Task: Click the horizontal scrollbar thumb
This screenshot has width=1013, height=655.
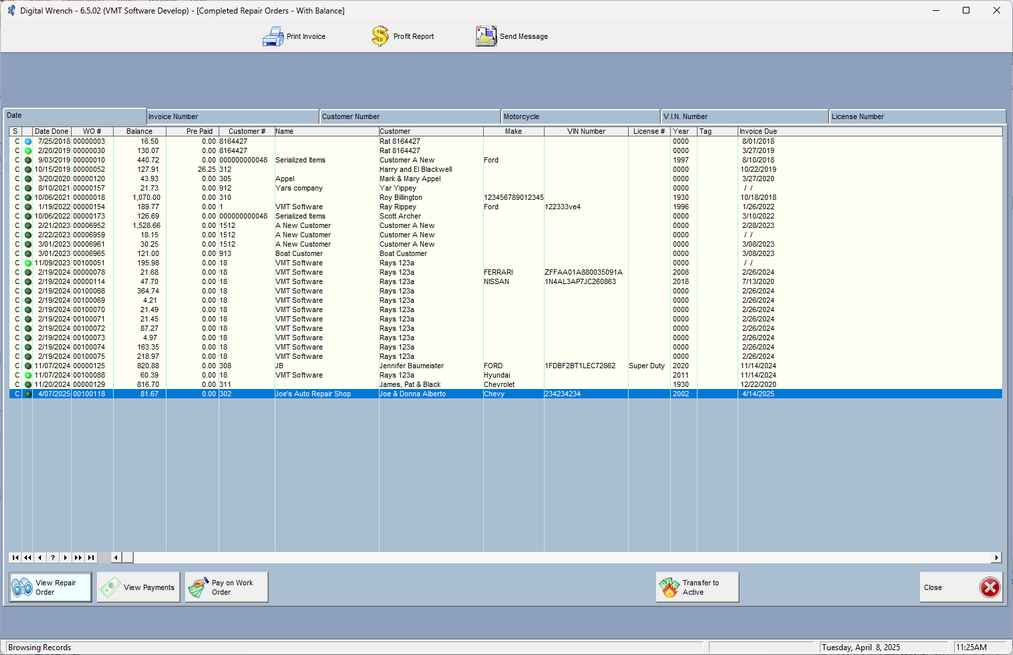Action: tap(127, 557)
